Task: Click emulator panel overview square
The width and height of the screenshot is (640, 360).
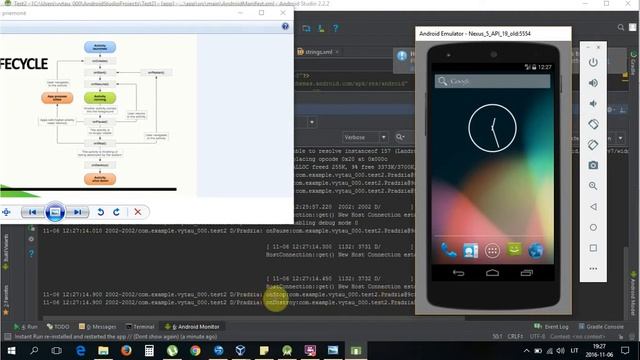Action: pos(593,248)
